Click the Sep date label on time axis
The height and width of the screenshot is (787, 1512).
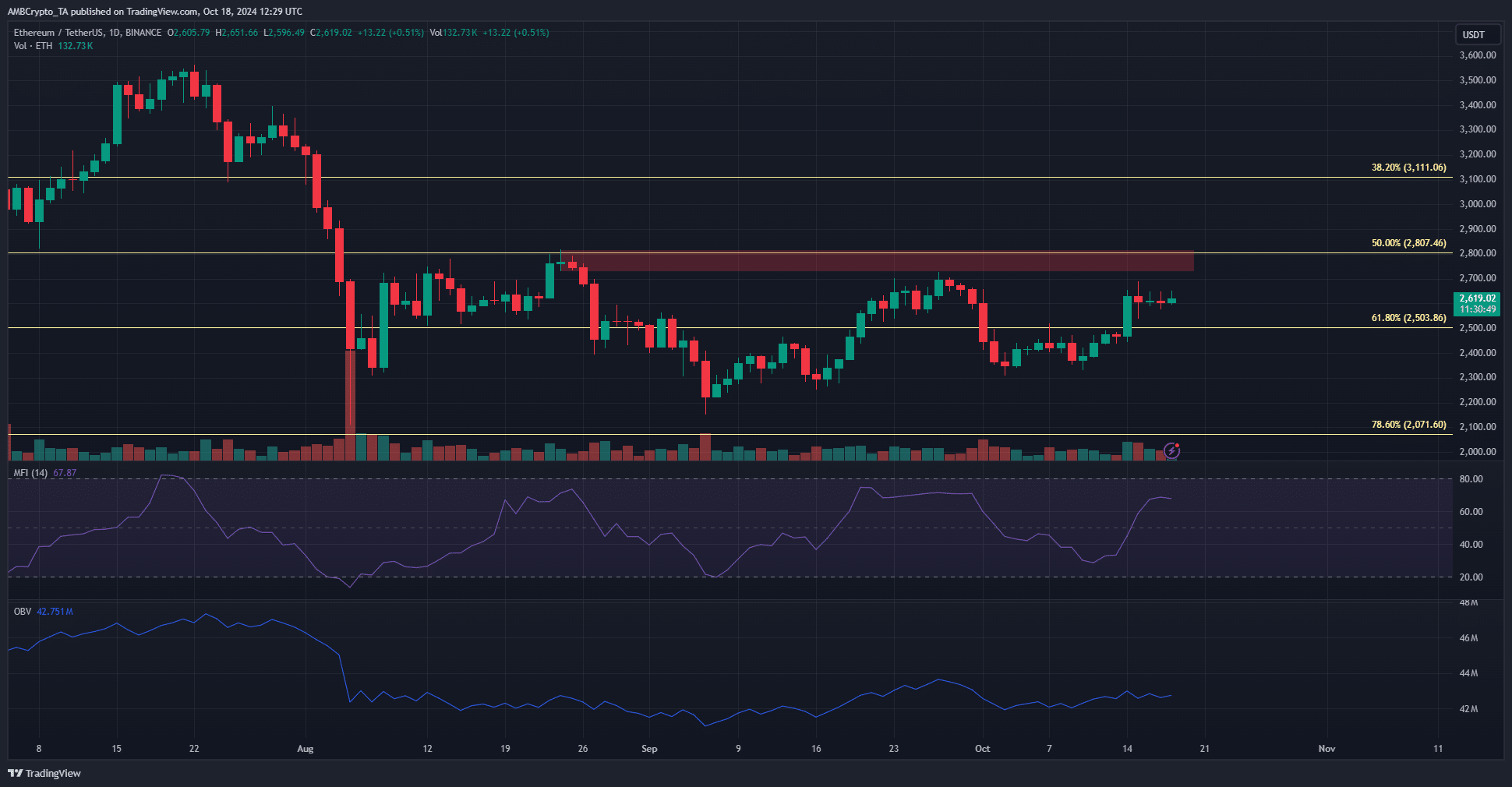point(649,749)
